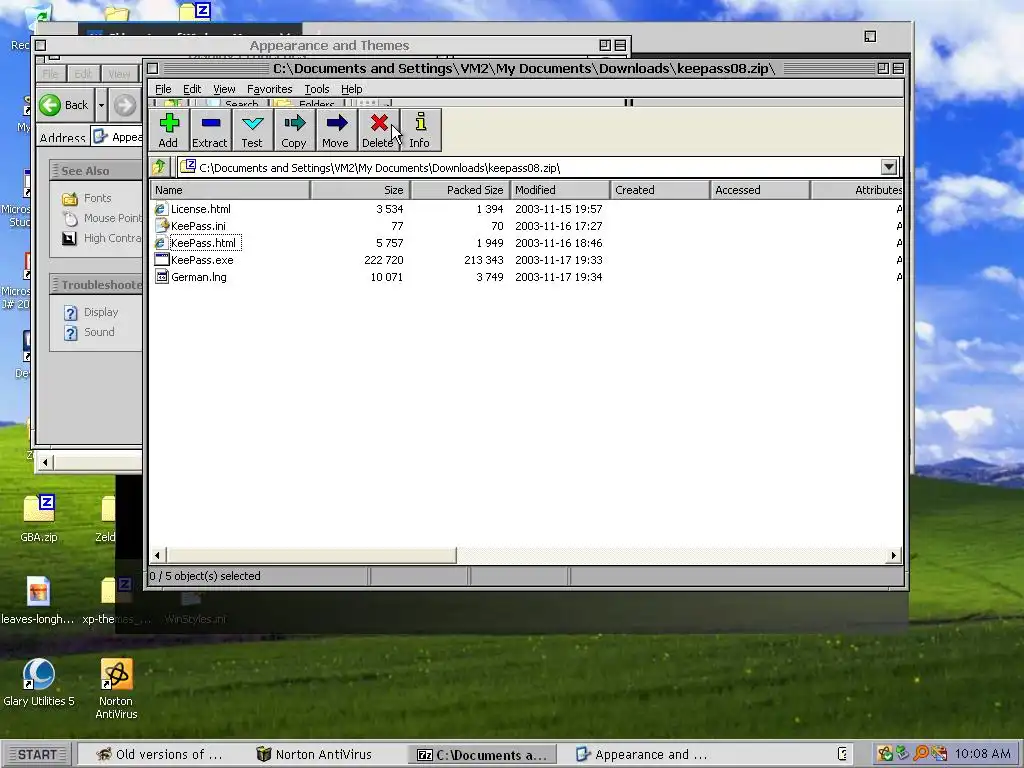Sort by the Modified column header
The width and height of the screenshot is (1024, 768).
point(560,190)
